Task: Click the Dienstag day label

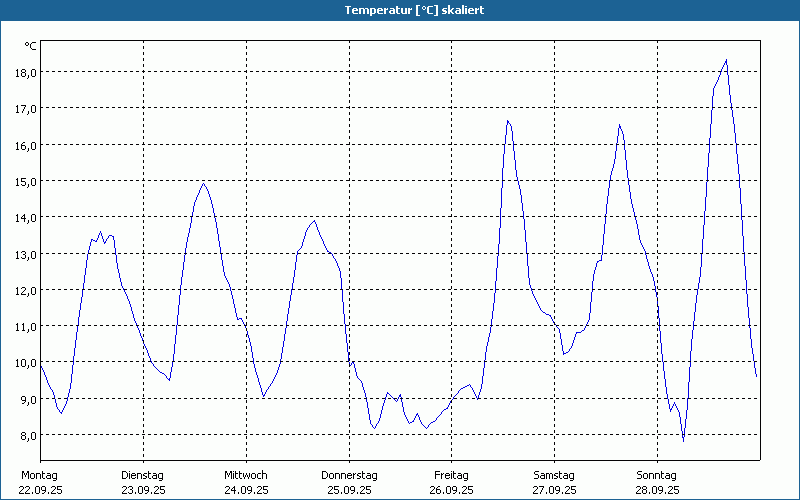Action: (x=143, y=475)
